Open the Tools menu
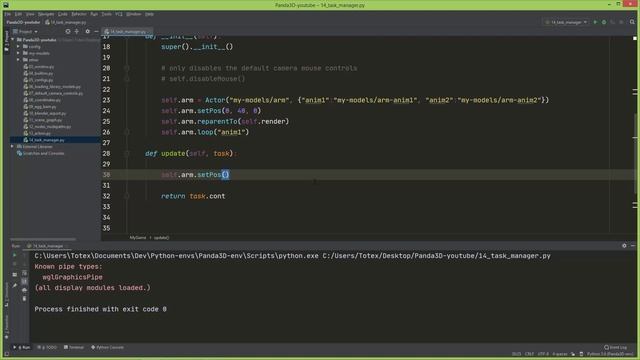640x360 pixels. (x=106, y=14)
